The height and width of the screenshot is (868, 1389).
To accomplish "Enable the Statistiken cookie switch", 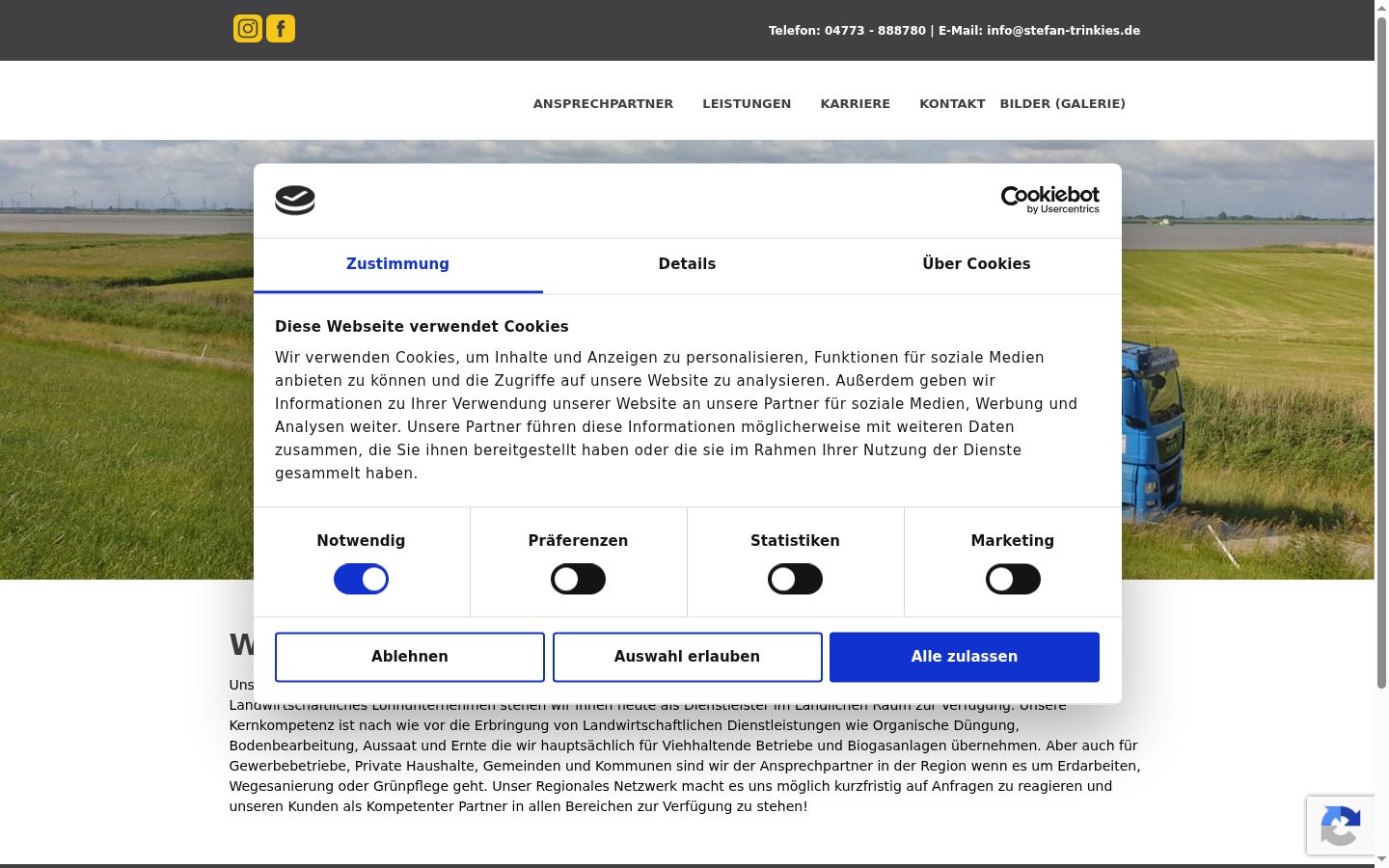I will (795, 580).
